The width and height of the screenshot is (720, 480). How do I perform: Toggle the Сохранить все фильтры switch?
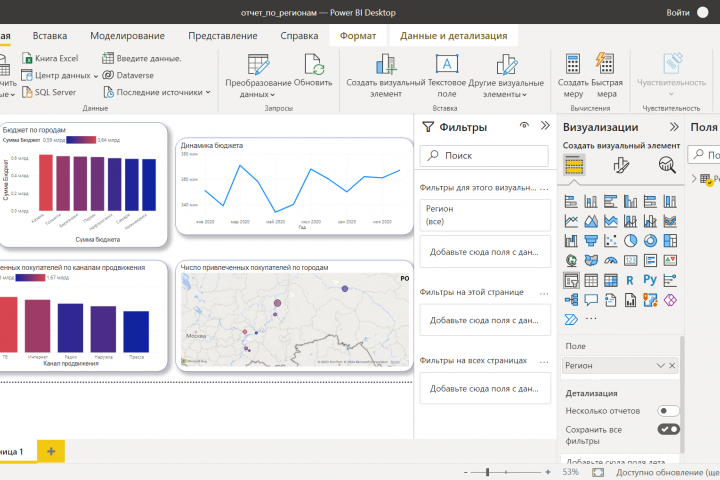[668, 429]
